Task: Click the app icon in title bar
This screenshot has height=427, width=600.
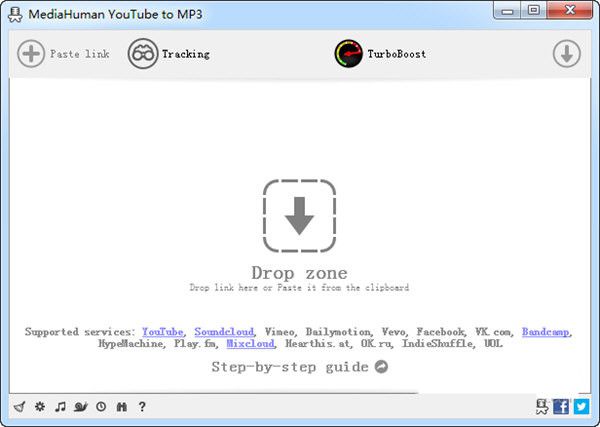Action: [x=15, y=15]
